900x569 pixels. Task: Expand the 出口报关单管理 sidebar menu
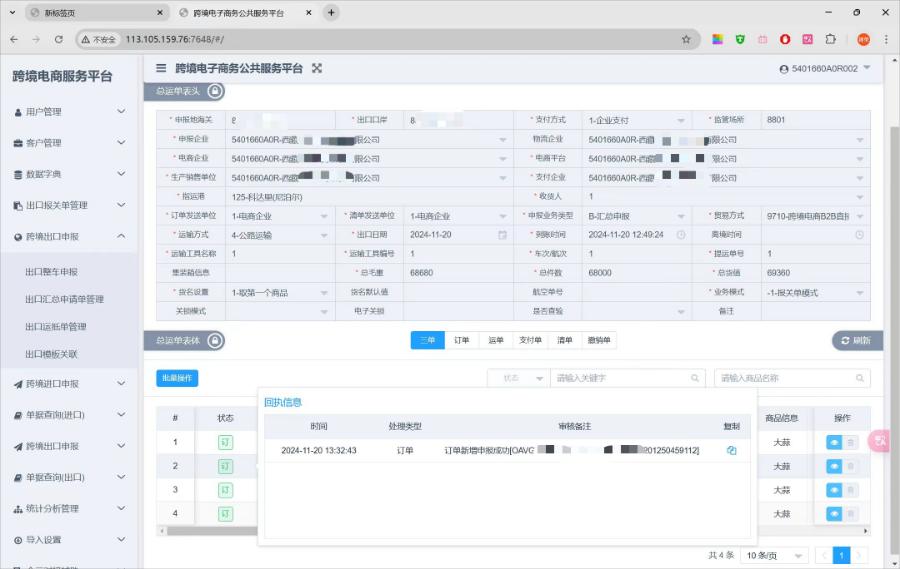(x=69, y=205)
